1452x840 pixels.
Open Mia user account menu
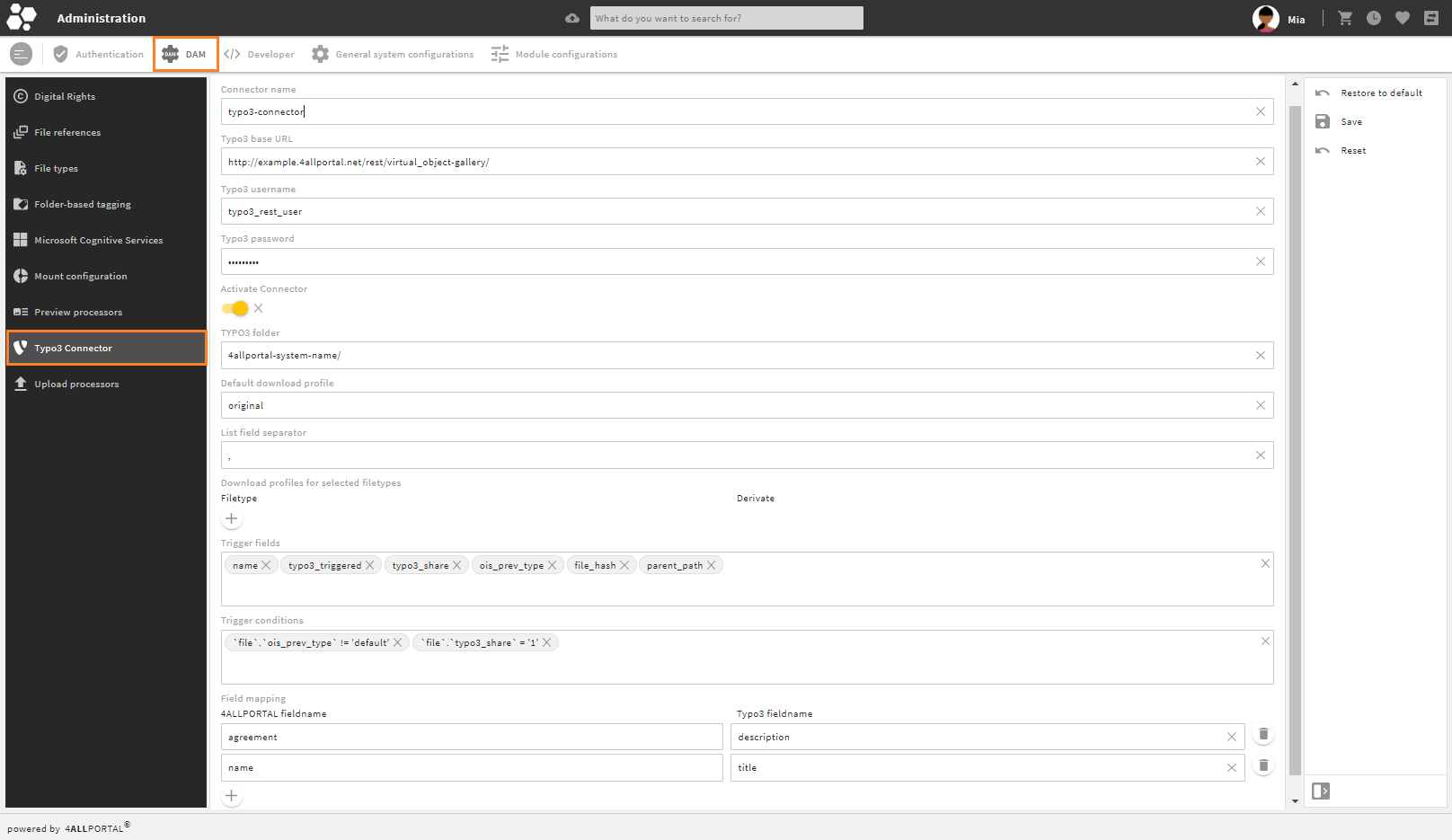[1279, 18]
